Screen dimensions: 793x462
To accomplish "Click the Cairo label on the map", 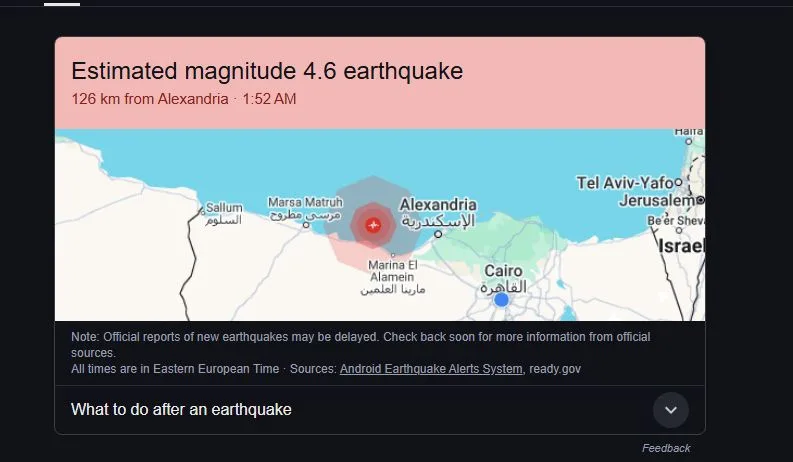I will 503,271.
